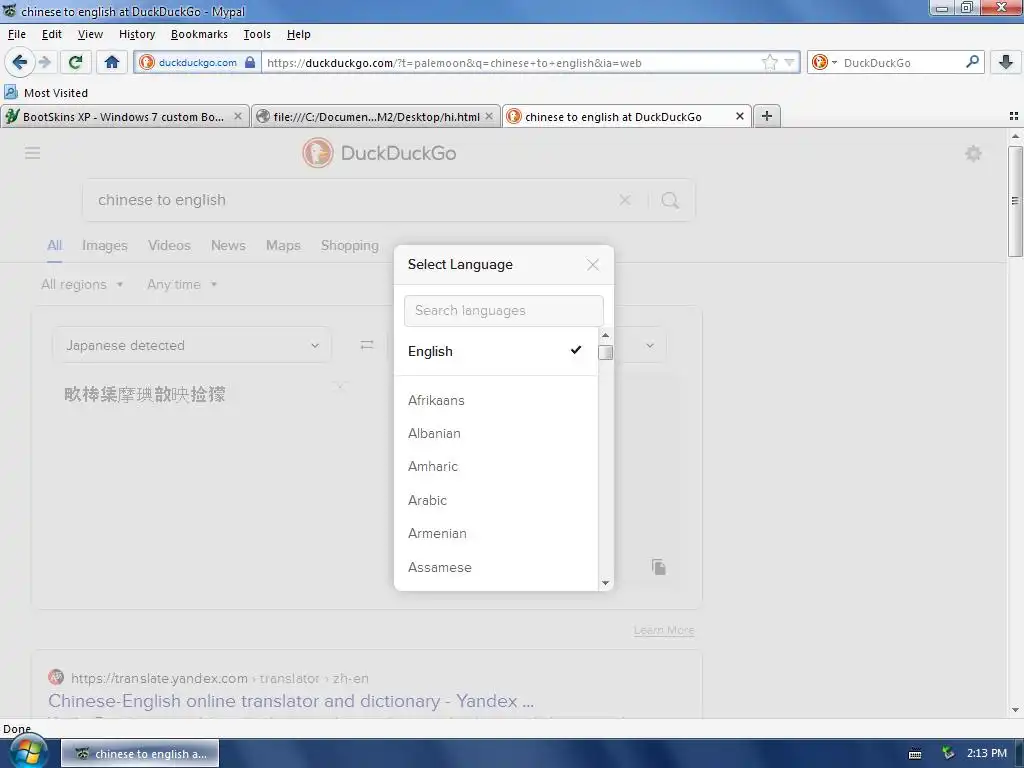Image resolution: width=1024 pixels, height=768 pixels.
Task: Open the Most Visited bookmarks folder
Action: [x=46, y=93]
